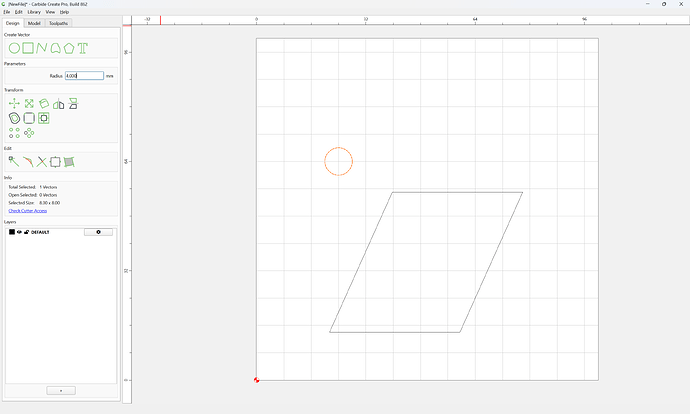
Task: Switch to the Model tab
Action: coord(34,23)
